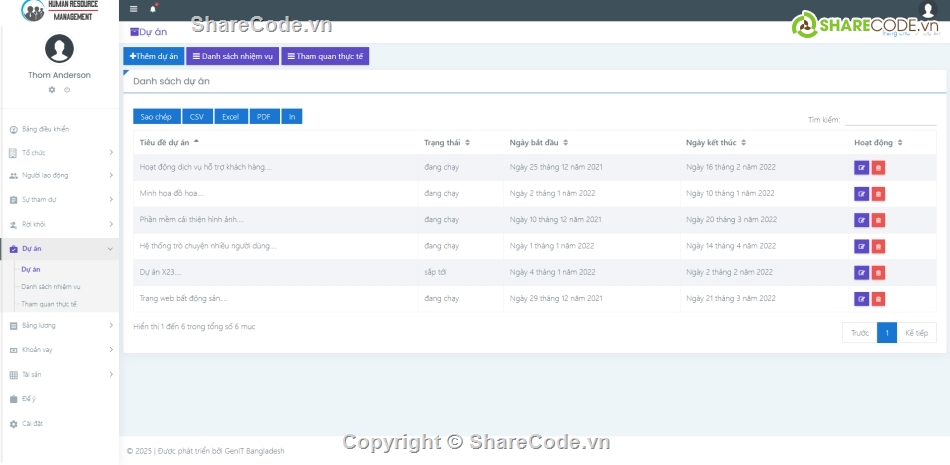Screen dimensions: 950x465
Task: Focus the Tìm kiếm search field
Action: (x=891, y=119)
